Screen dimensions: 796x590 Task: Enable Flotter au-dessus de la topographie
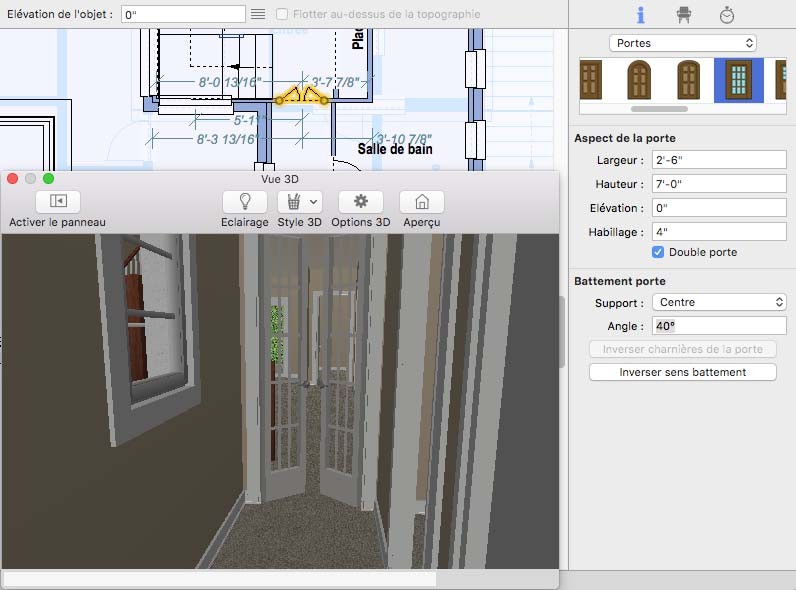click(x=283, y=14)
